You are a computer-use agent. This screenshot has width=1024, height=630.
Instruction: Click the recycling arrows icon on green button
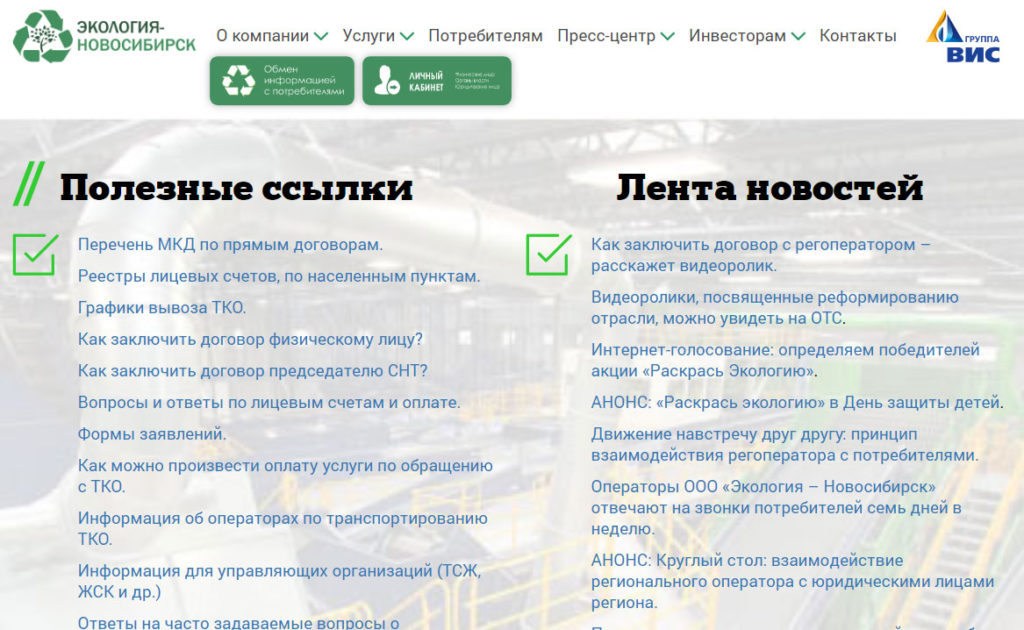(238, 81)
